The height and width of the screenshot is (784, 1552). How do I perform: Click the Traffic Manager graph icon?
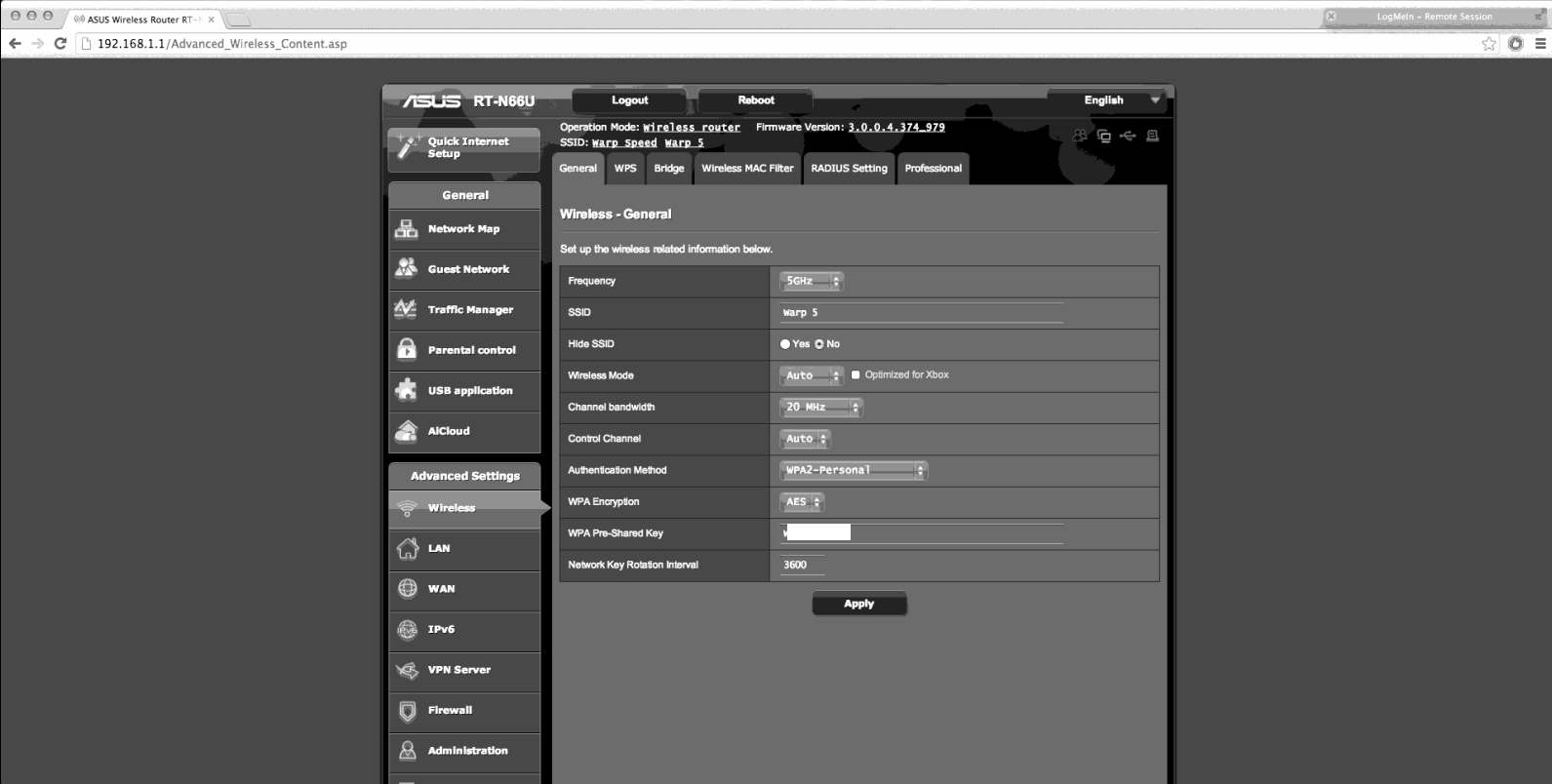click(406, 309)
